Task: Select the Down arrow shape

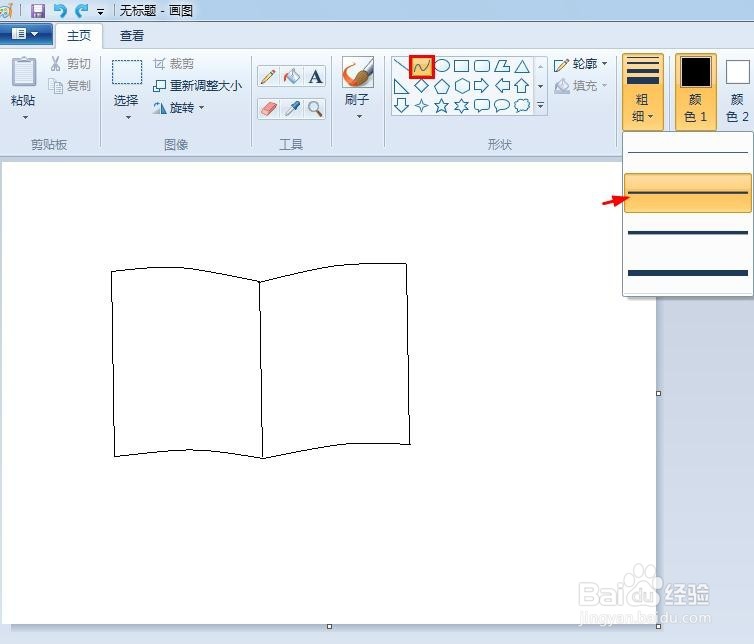Action: (x=401, y=105)
